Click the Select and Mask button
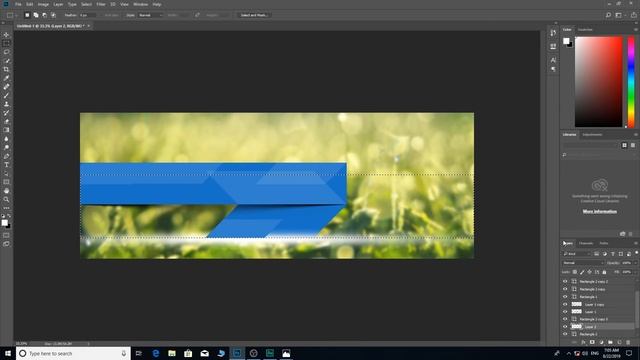The height and width of the screenshot is (360, 640). [x=253, y=15]
